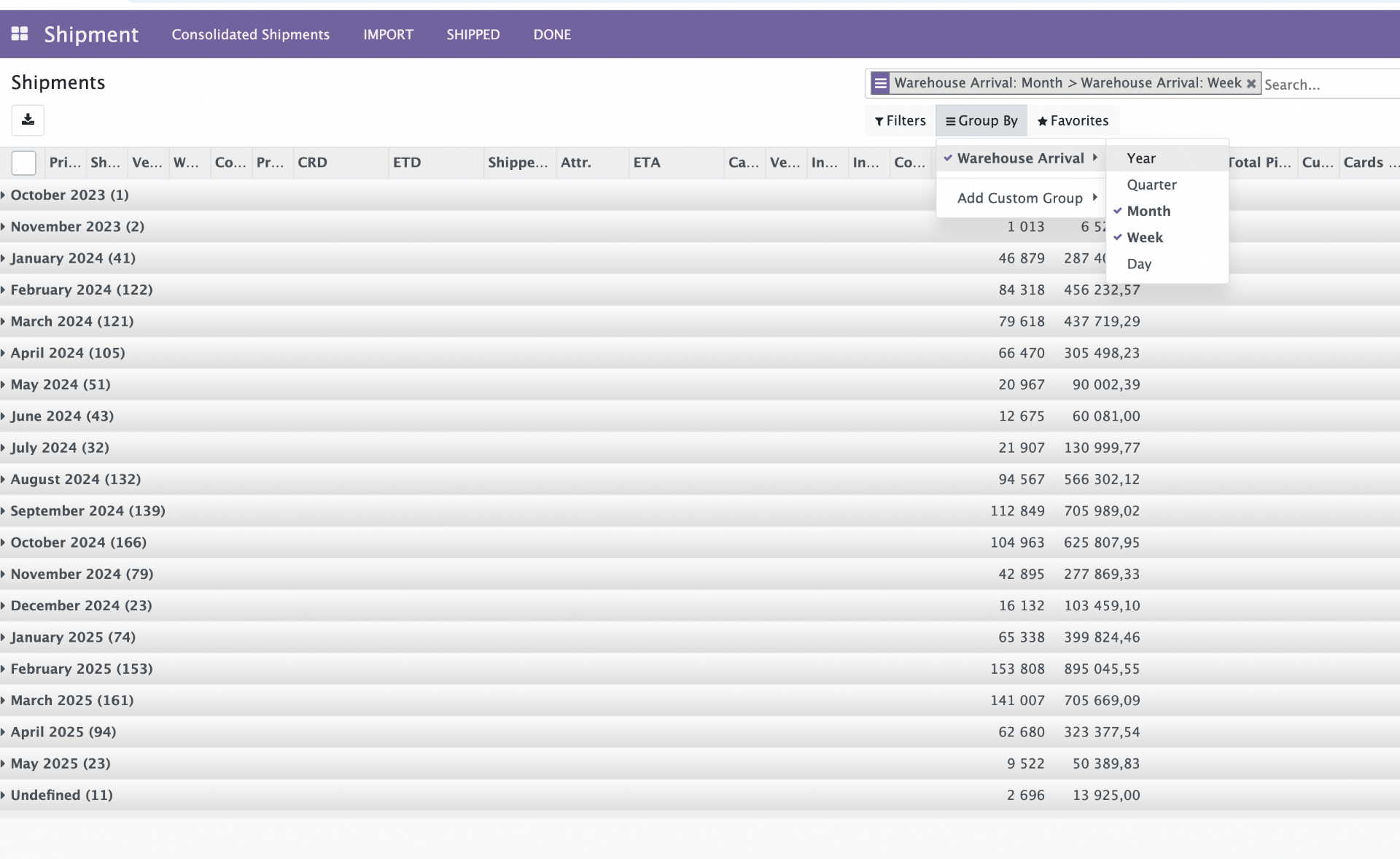Click the download export icon button

pyautogui.click(x=28, y=120)
